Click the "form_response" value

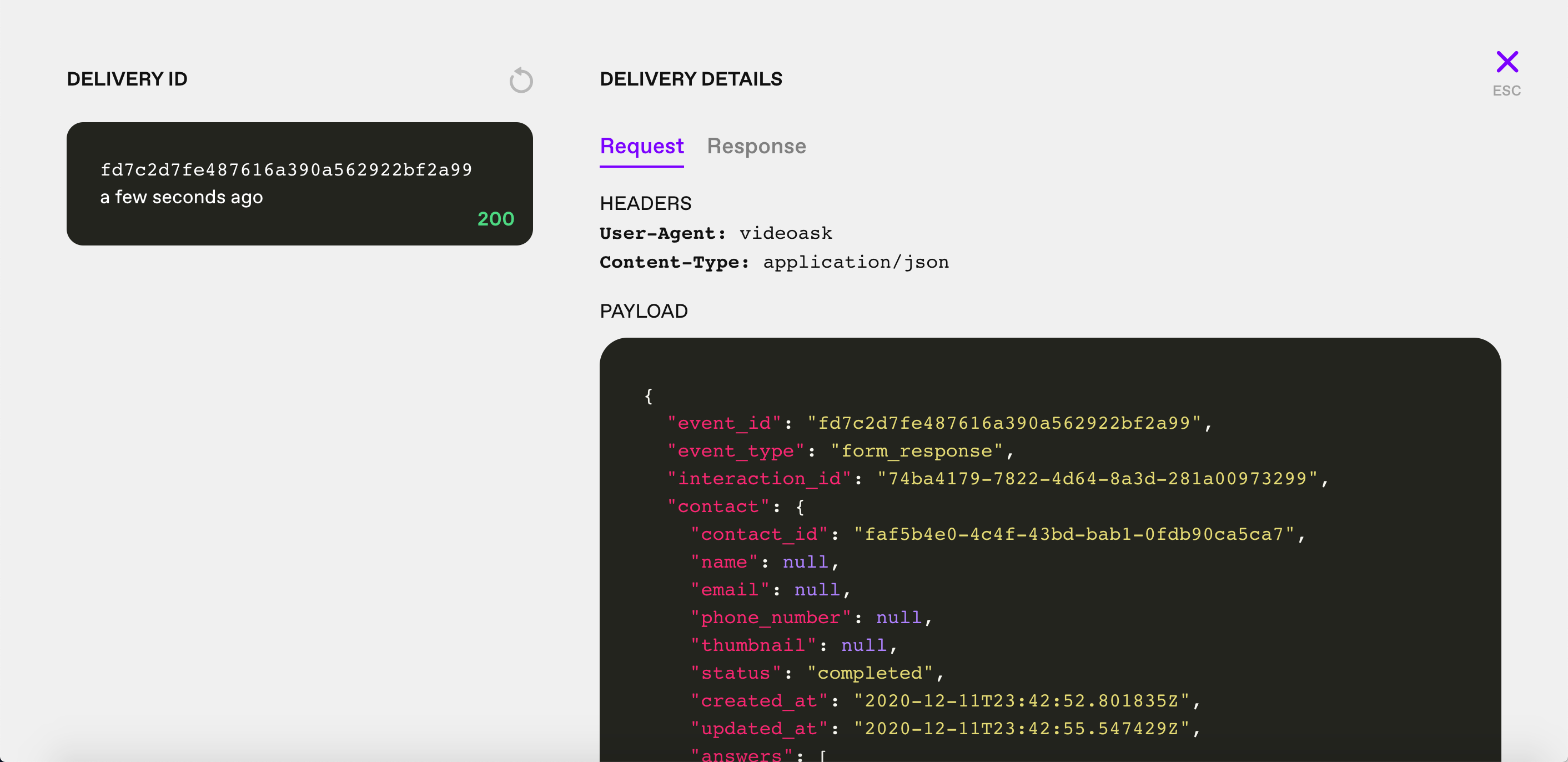coord(916,451)
